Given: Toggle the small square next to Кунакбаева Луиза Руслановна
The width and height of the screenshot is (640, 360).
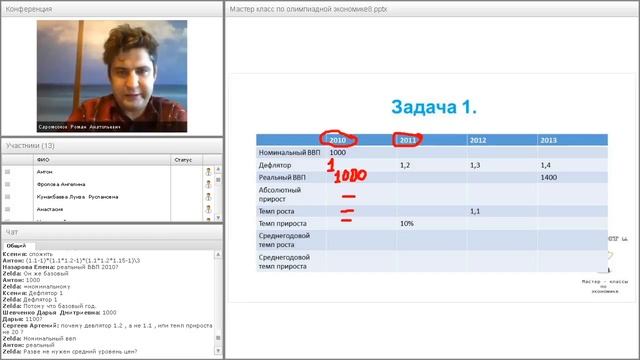Looking at the screenshot, I should [x=7, y=197].
